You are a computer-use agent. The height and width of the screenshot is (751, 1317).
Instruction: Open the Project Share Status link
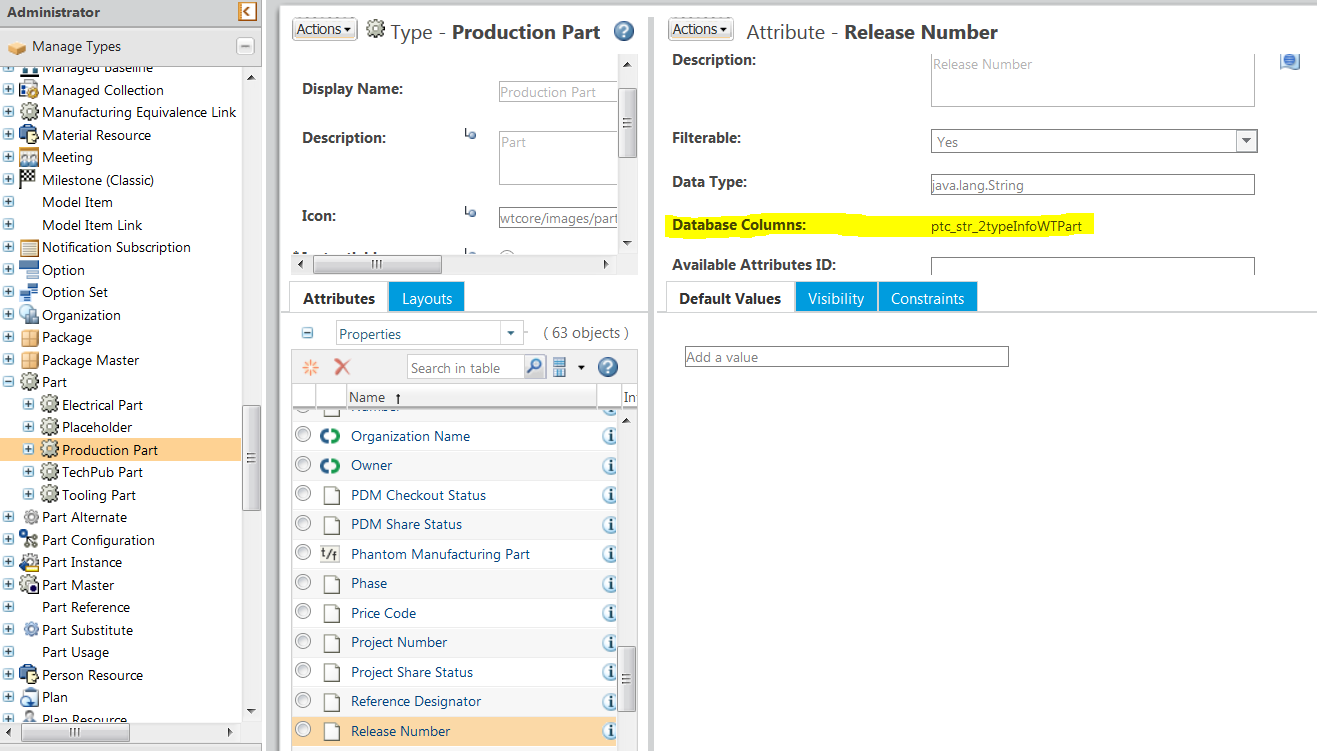(412, 672)
